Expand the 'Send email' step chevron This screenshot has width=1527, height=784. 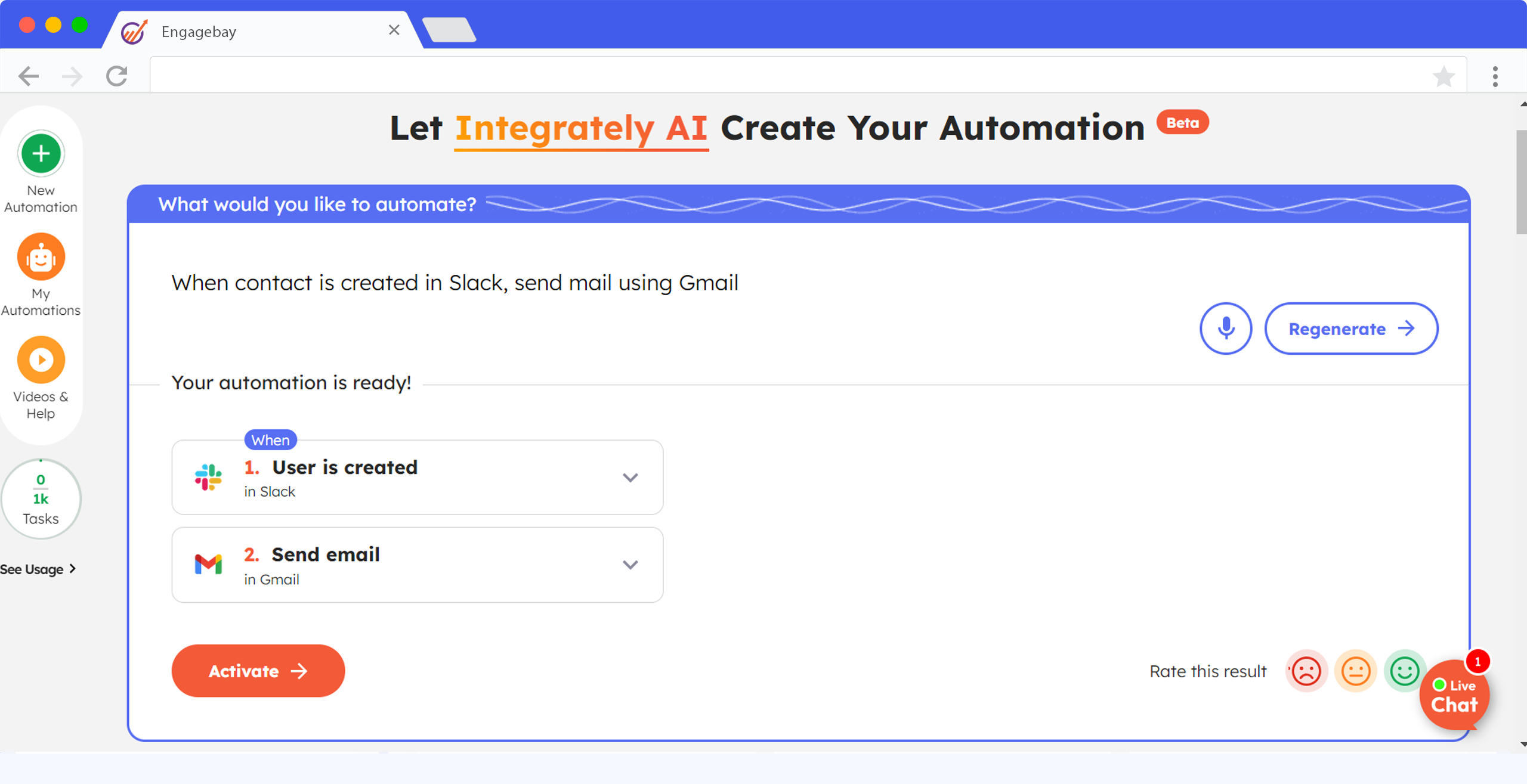630,565
